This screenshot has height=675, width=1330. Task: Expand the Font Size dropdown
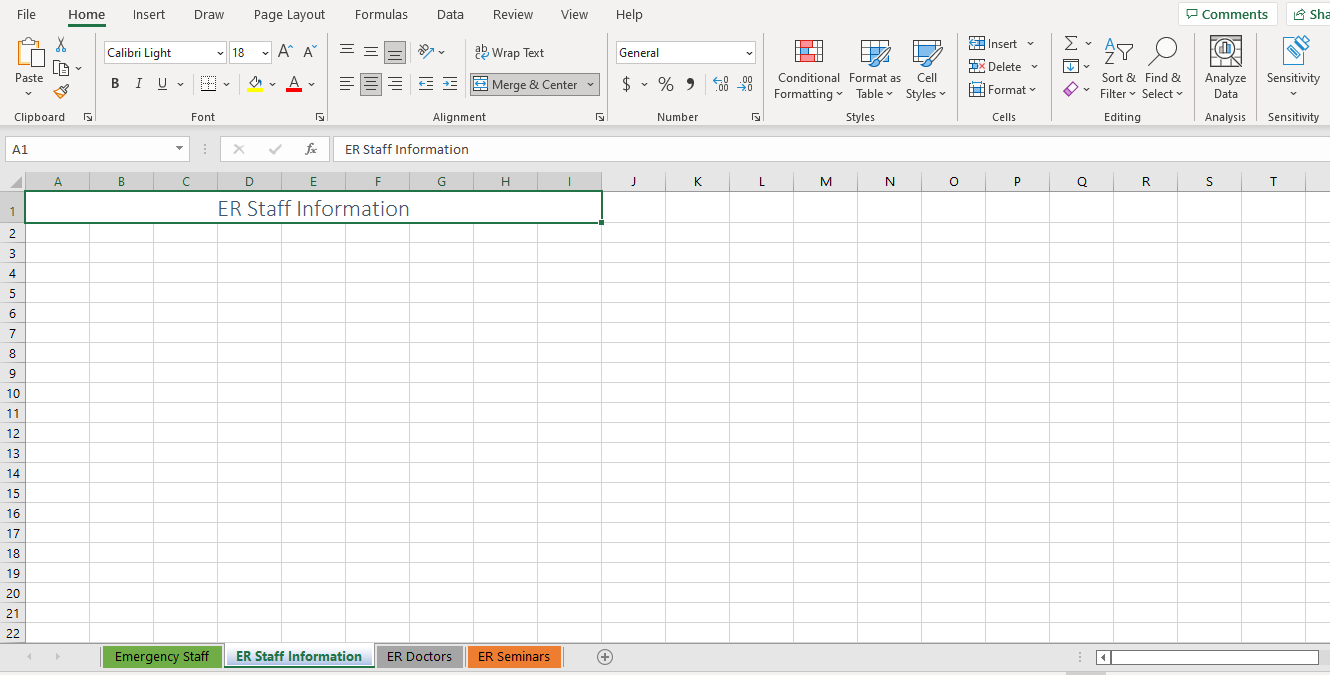click(x=266, y=52)
